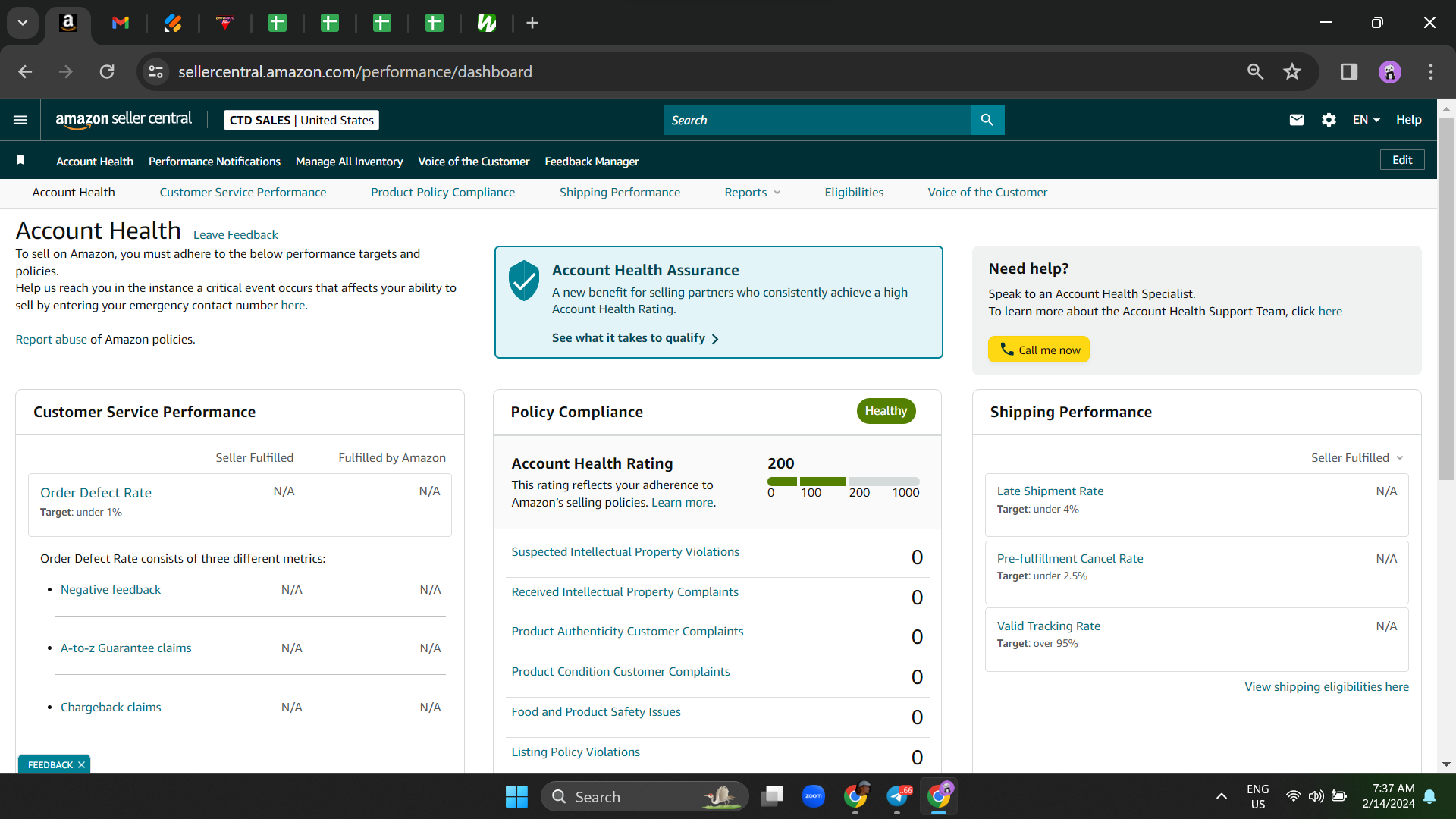The height and width of the screenshot is (819, 1456).
Task: Open the Seller Central mail messages icon
Action: pos(1297,120)
